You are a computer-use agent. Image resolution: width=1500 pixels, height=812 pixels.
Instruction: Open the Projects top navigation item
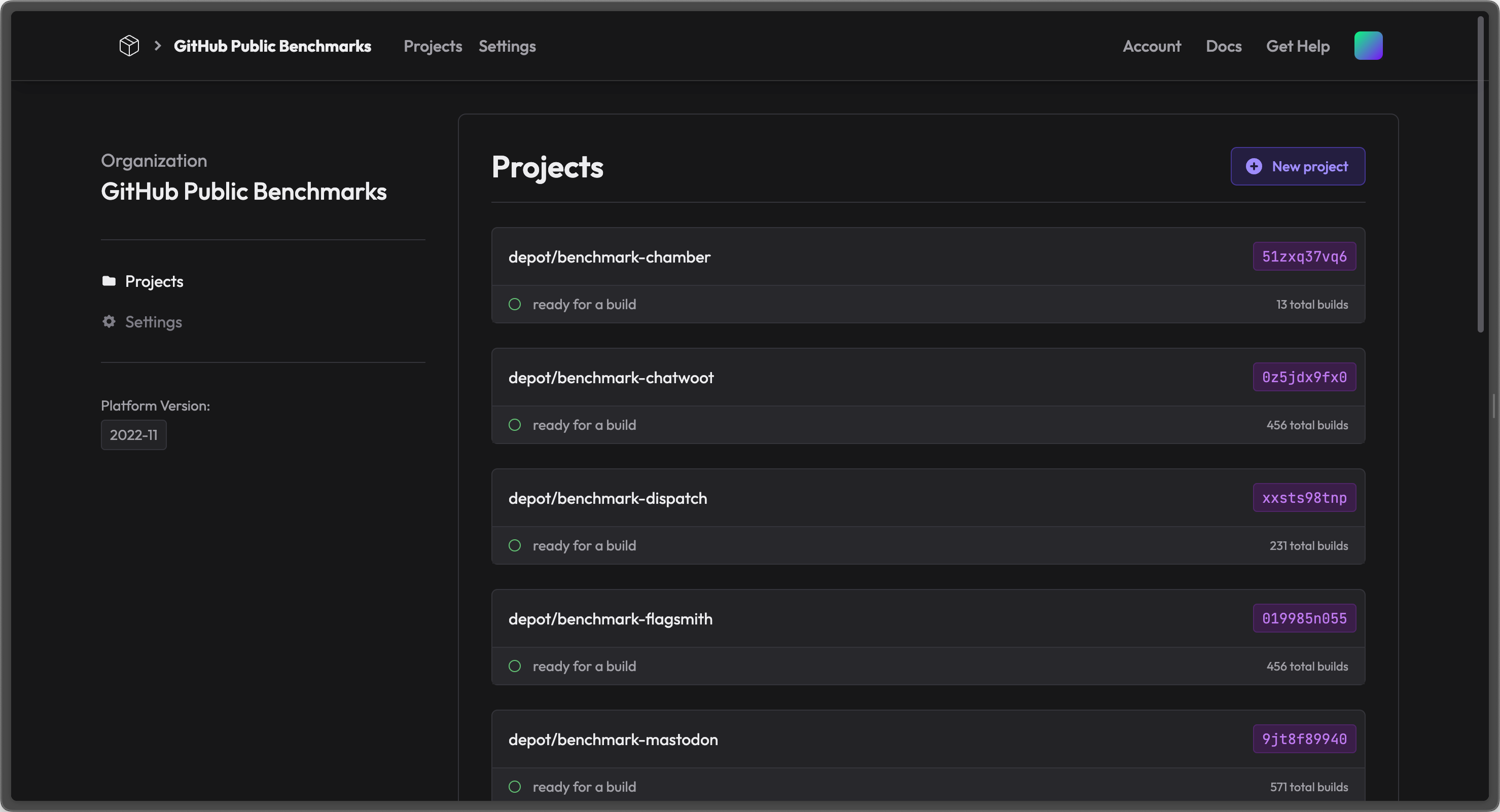tap(432, 46)
